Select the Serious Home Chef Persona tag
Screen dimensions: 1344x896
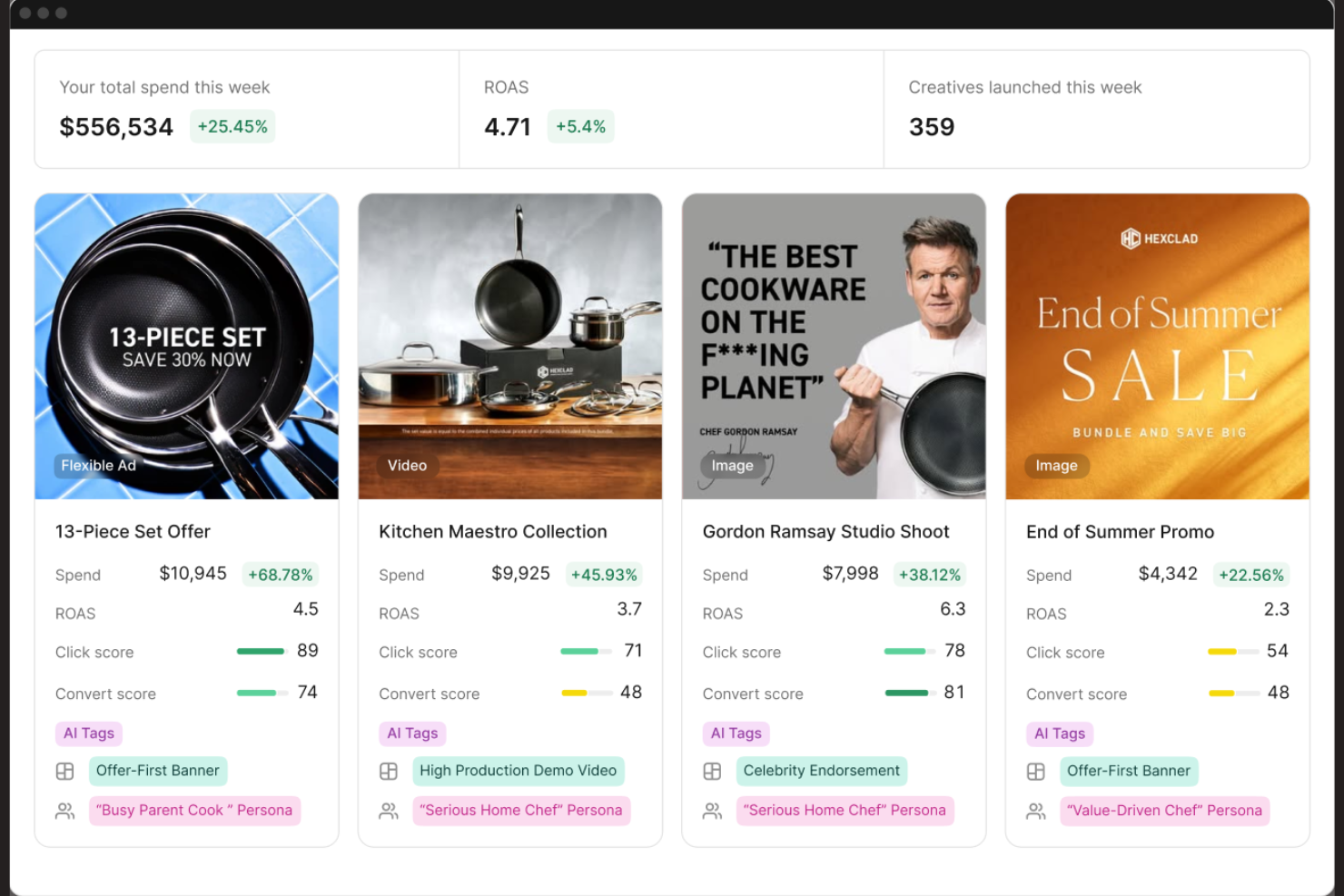point(520,810)
